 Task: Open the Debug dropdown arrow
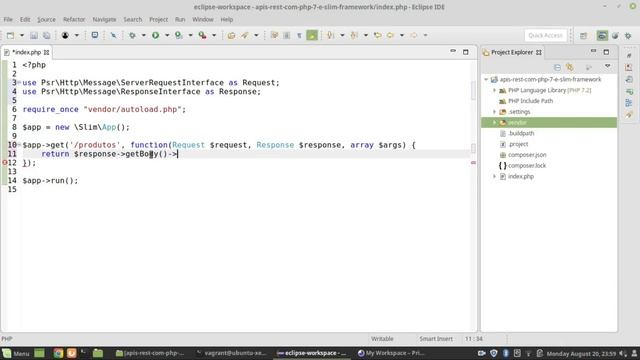pyautogui.click(x=143, y=36)
